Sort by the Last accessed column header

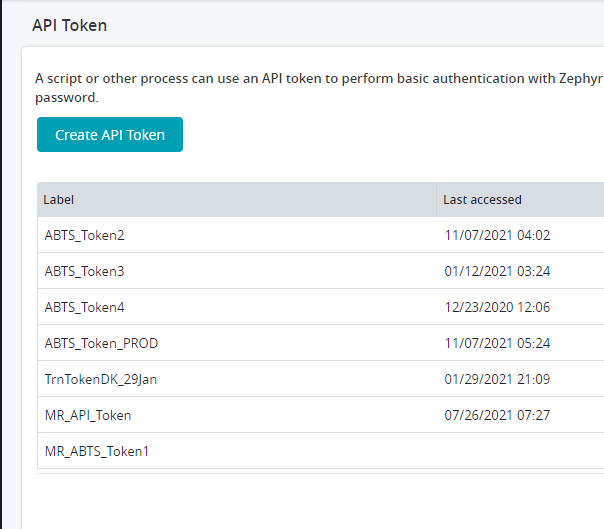tap(482, 200)
